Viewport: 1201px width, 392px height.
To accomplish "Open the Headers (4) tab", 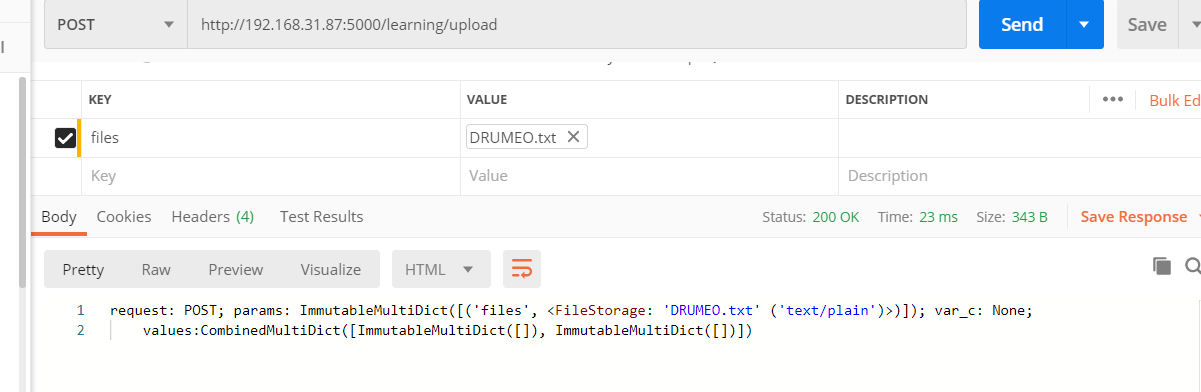I will pos(212,216).
